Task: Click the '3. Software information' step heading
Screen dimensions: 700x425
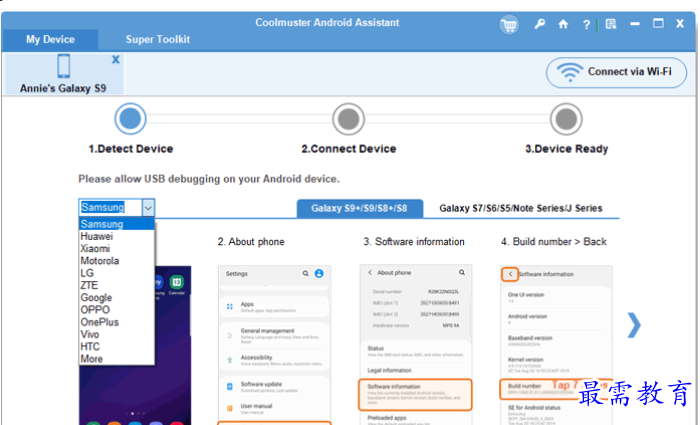Action: (x=414, y=242)
